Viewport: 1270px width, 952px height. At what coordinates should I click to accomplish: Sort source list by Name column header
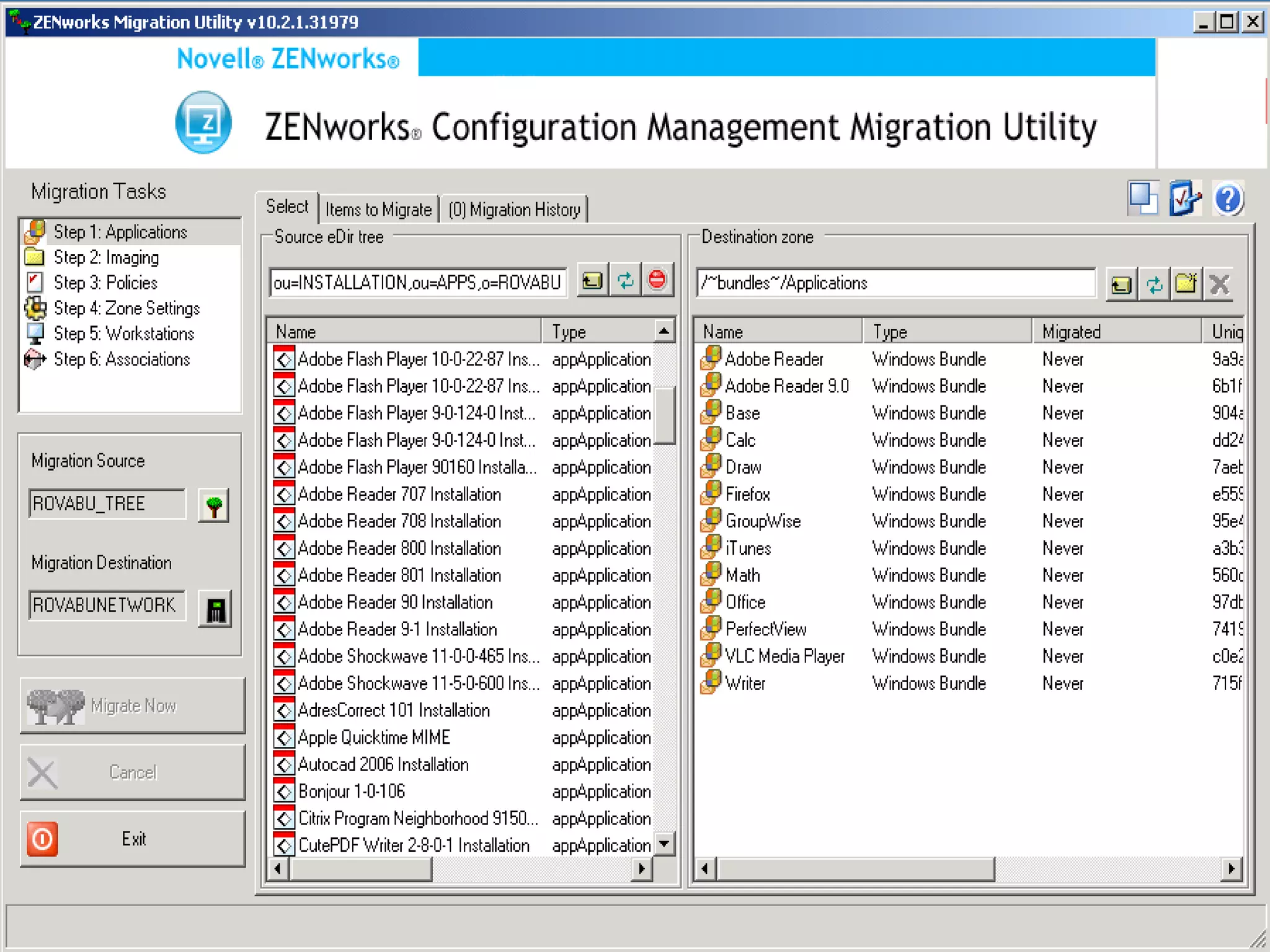(405, 332)
